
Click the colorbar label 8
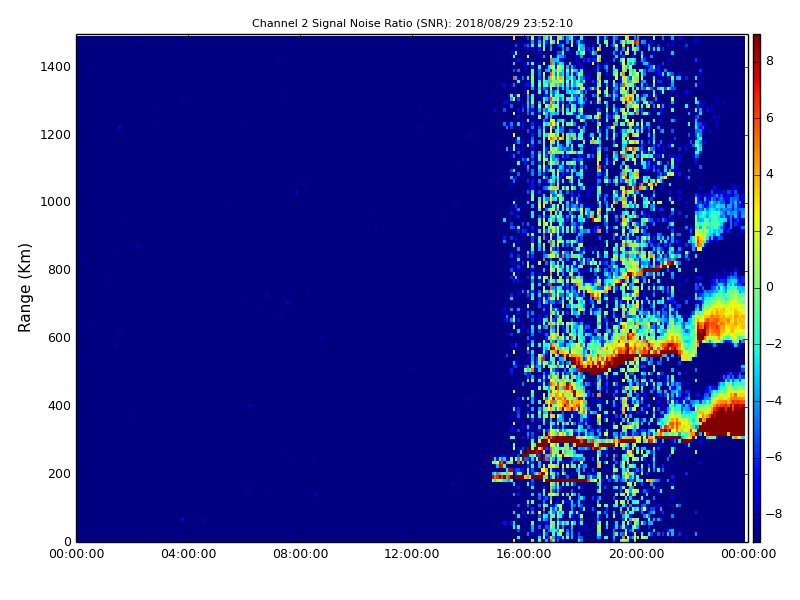click(x=770, y=61)
